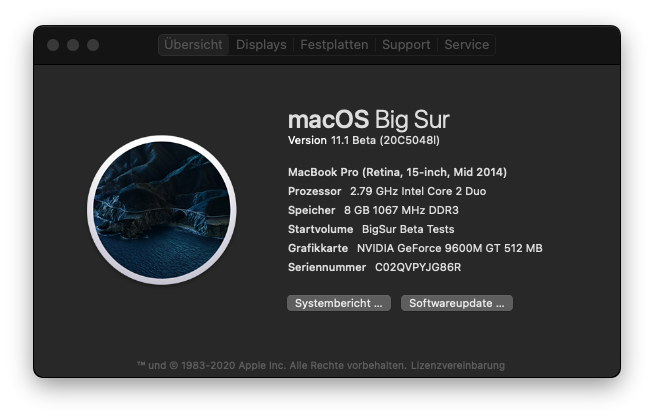Click the Seriennummer label
Image resolution: width=654 pixels, height=419 pixels.
point(327,267)
